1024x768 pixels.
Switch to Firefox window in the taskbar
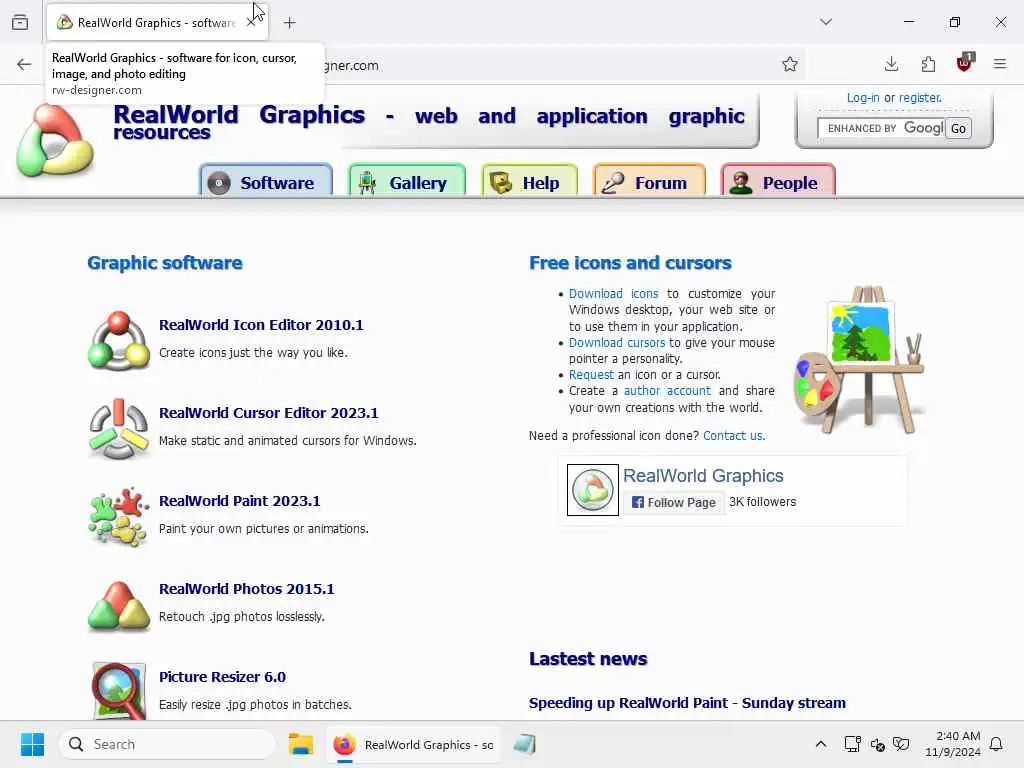tap(413, 744)
